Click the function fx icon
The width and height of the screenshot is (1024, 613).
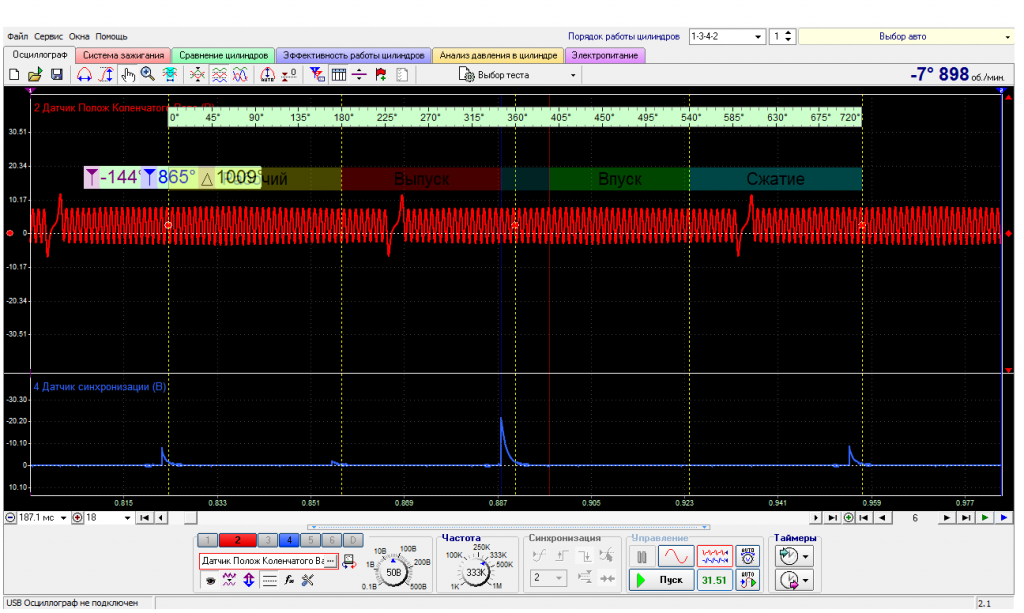point(289,580)
